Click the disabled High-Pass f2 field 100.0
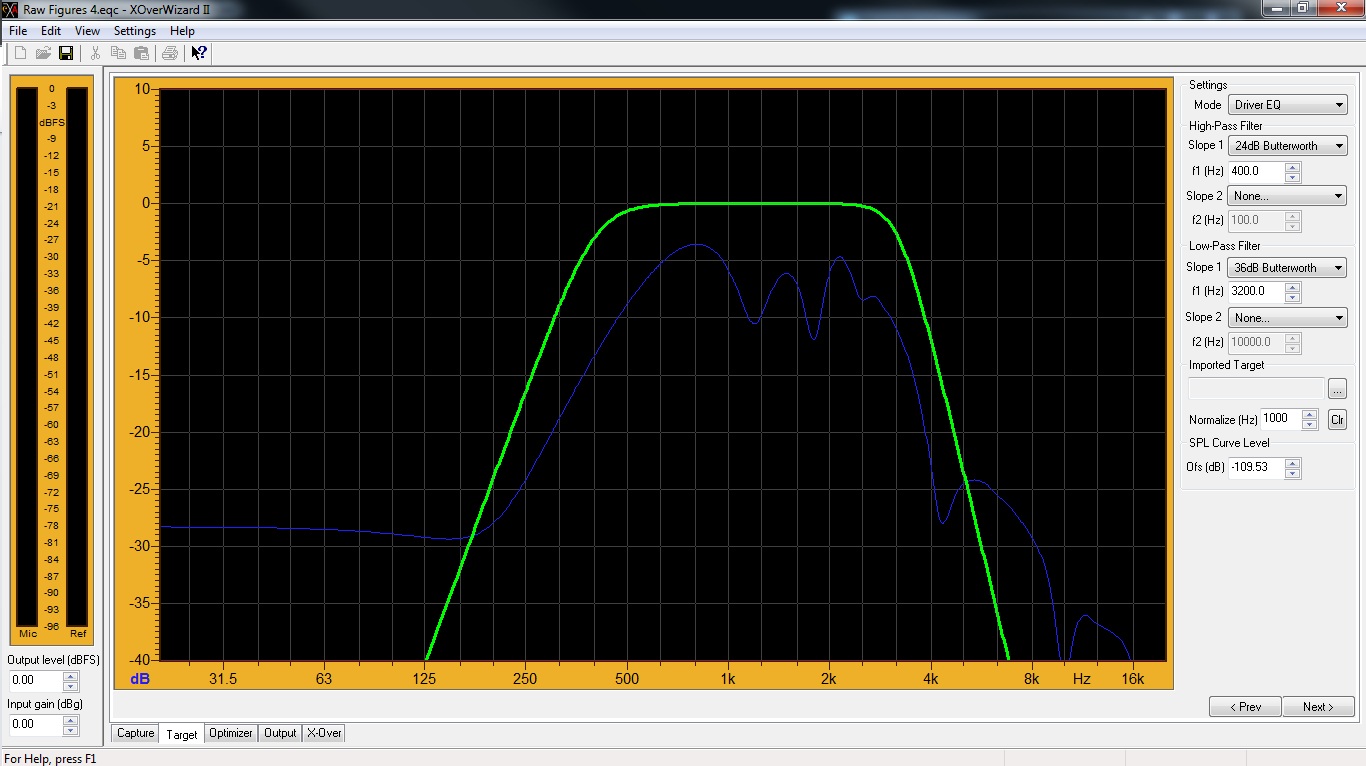 coord(1256,220)
